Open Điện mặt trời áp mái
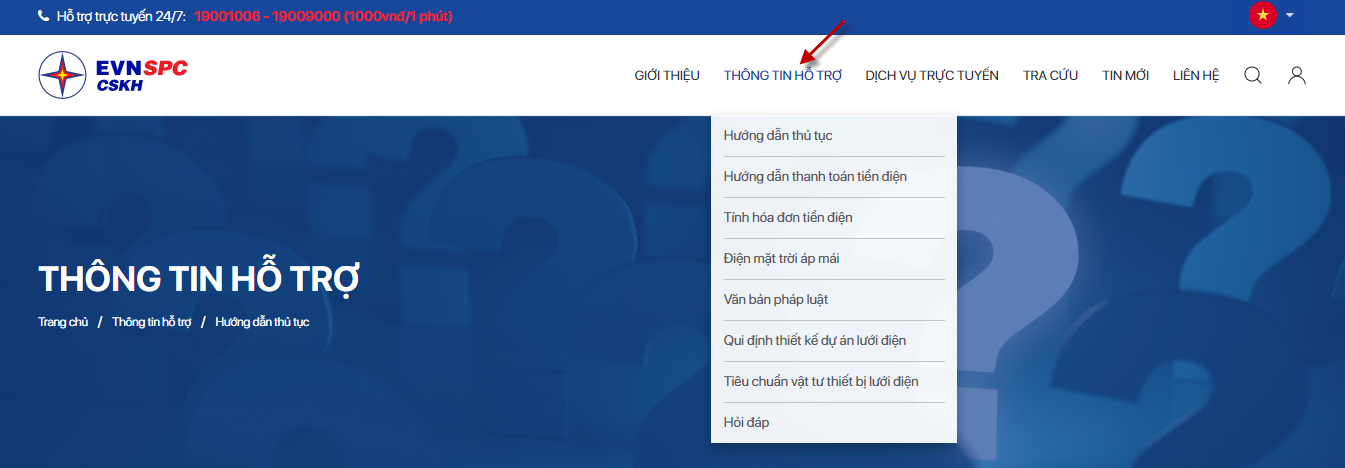The height and width of the screenshot is (468, 1345). tap(781, 259)
